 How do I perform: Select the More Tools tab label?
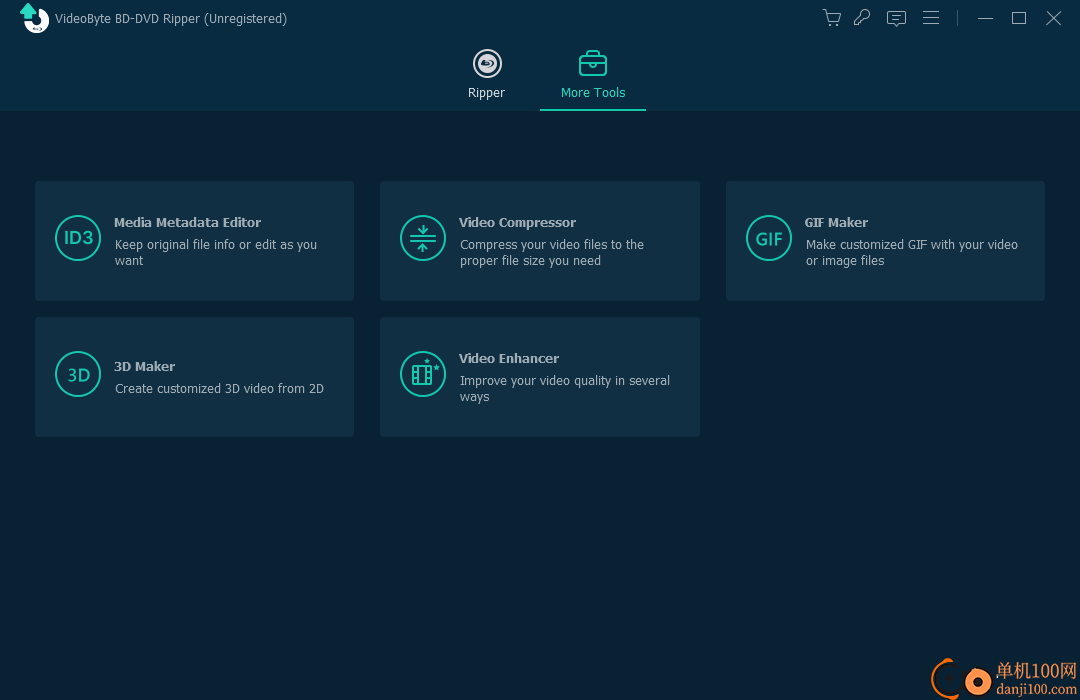click(x=593, y=92)
